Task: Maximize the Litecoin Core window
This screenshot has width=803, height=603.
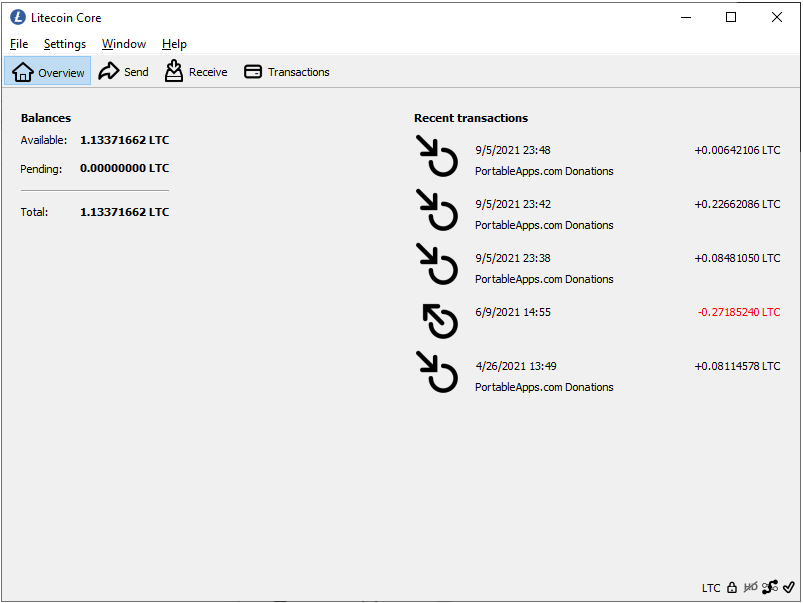Action: (731, 17)
